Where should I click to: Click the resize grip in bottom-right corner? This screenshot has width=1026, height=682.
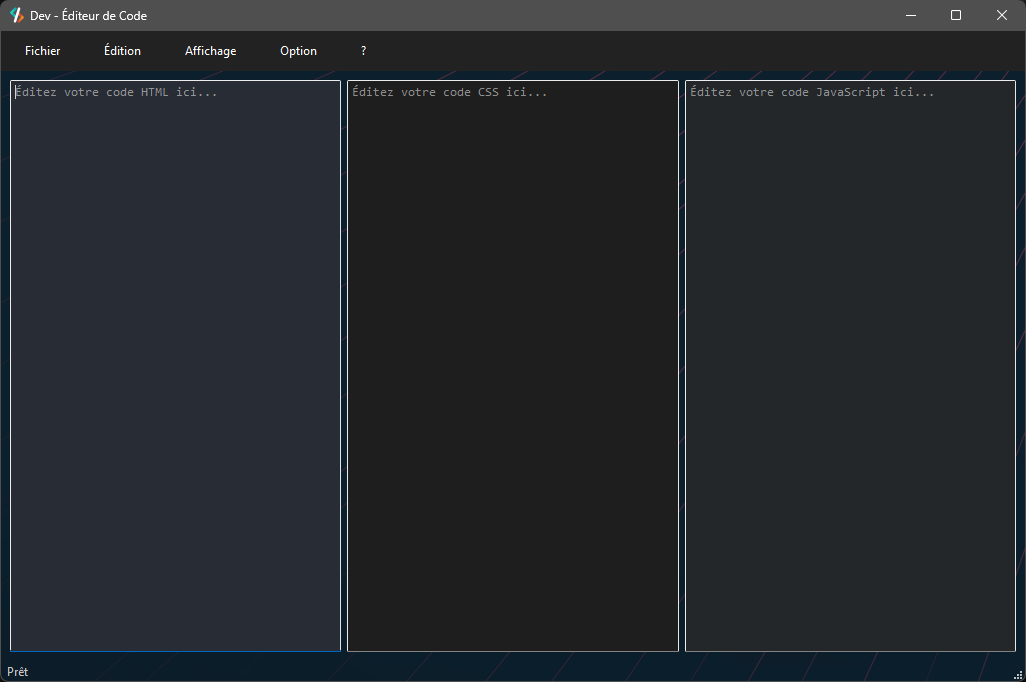coord(1018,674)
